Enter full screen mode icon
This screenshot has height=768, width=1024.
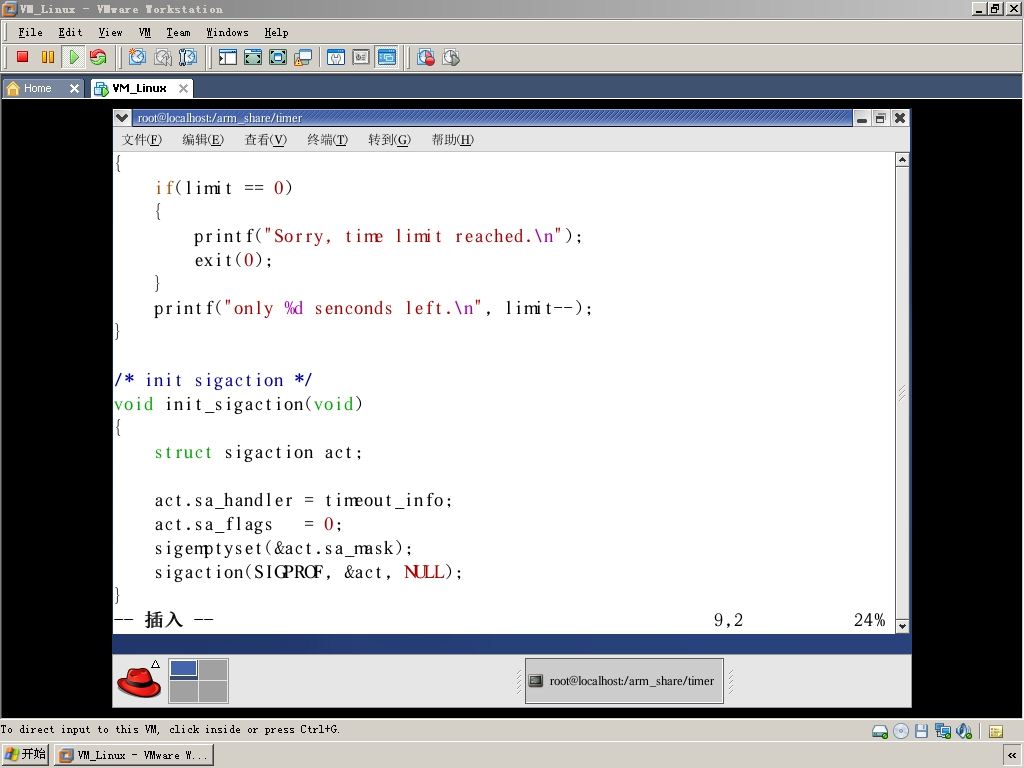(278, 57)
